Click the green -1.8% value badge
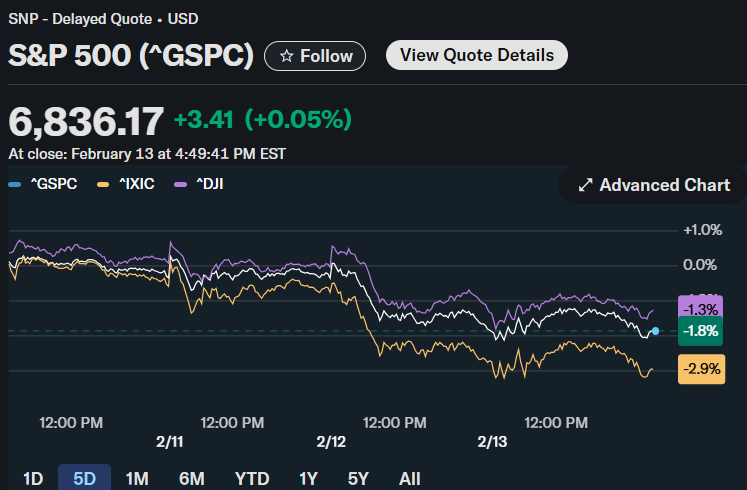Screen dimensions: 747x490 click(x=700, y=330)
